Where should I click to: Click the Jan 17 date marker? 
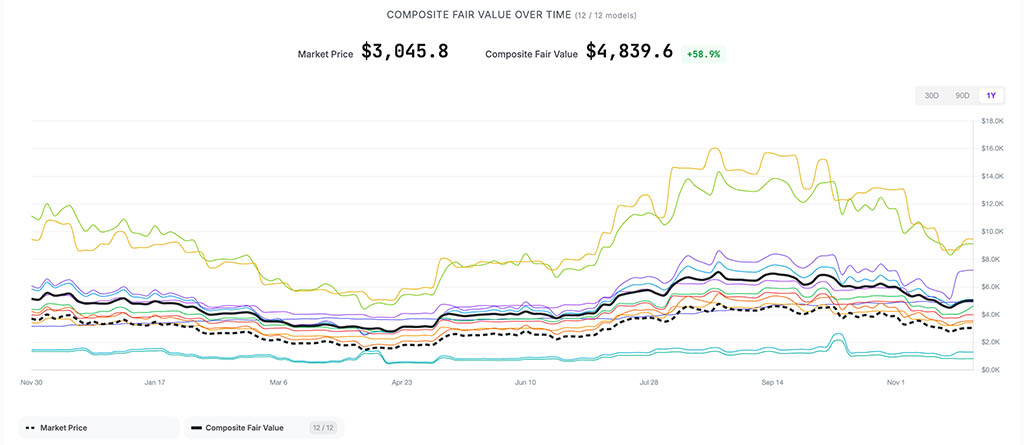(154, 382)
